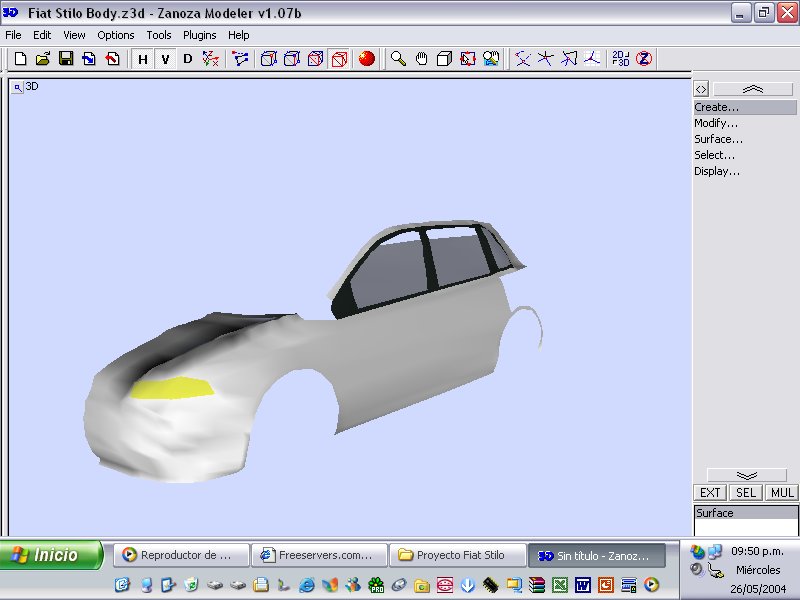Screen dimensions: 800x600
Task: Switch to Proyecto Fiat Stilo folder window
Action: (x=458, y=555)
